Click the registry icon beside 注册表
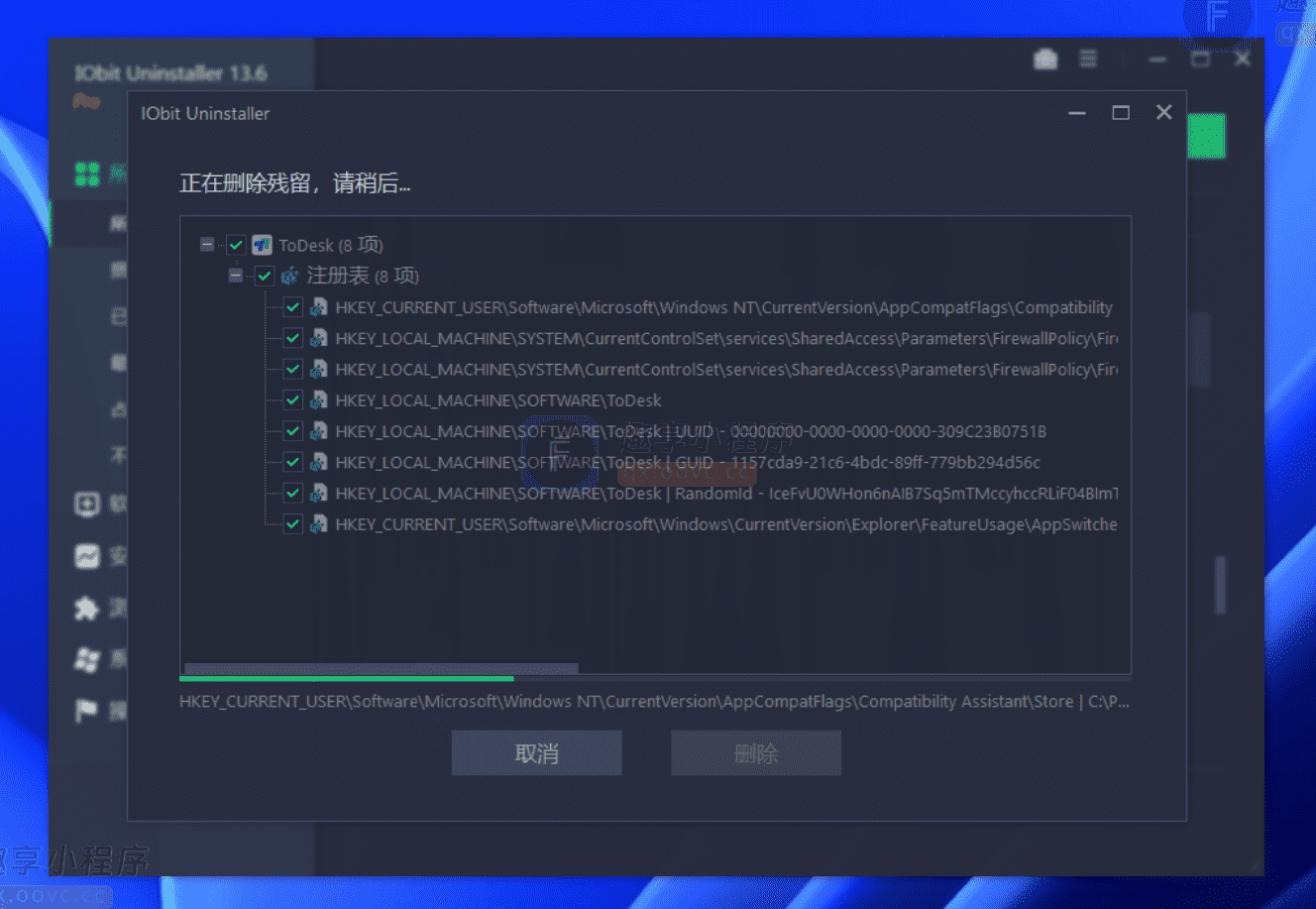Image resolution: width=1316 pixels, height=909 pixels. (x=290, y=276)
